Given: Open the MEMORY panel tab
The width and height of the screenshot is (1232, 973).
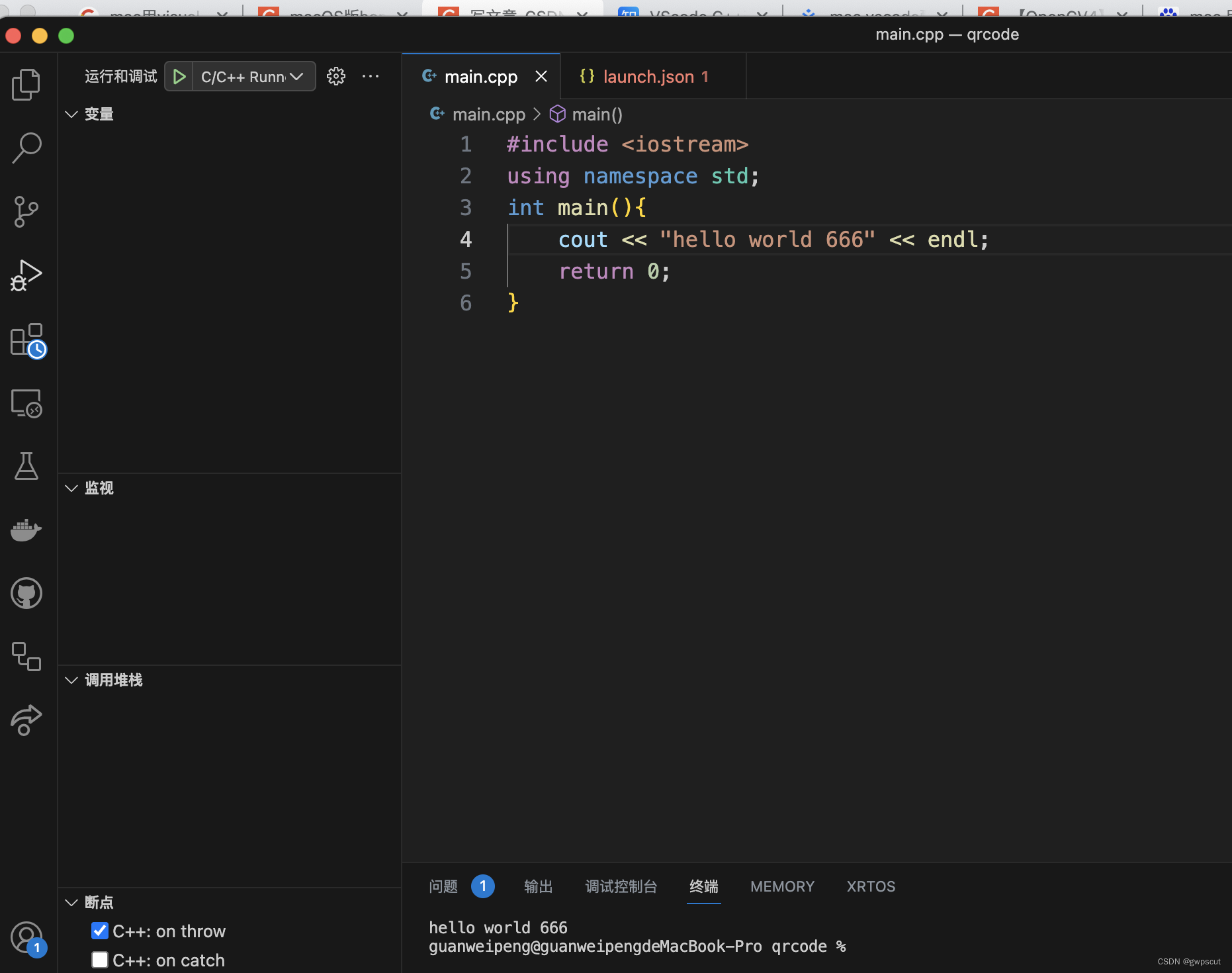Looking at the screenshot, I should [781, 886].
